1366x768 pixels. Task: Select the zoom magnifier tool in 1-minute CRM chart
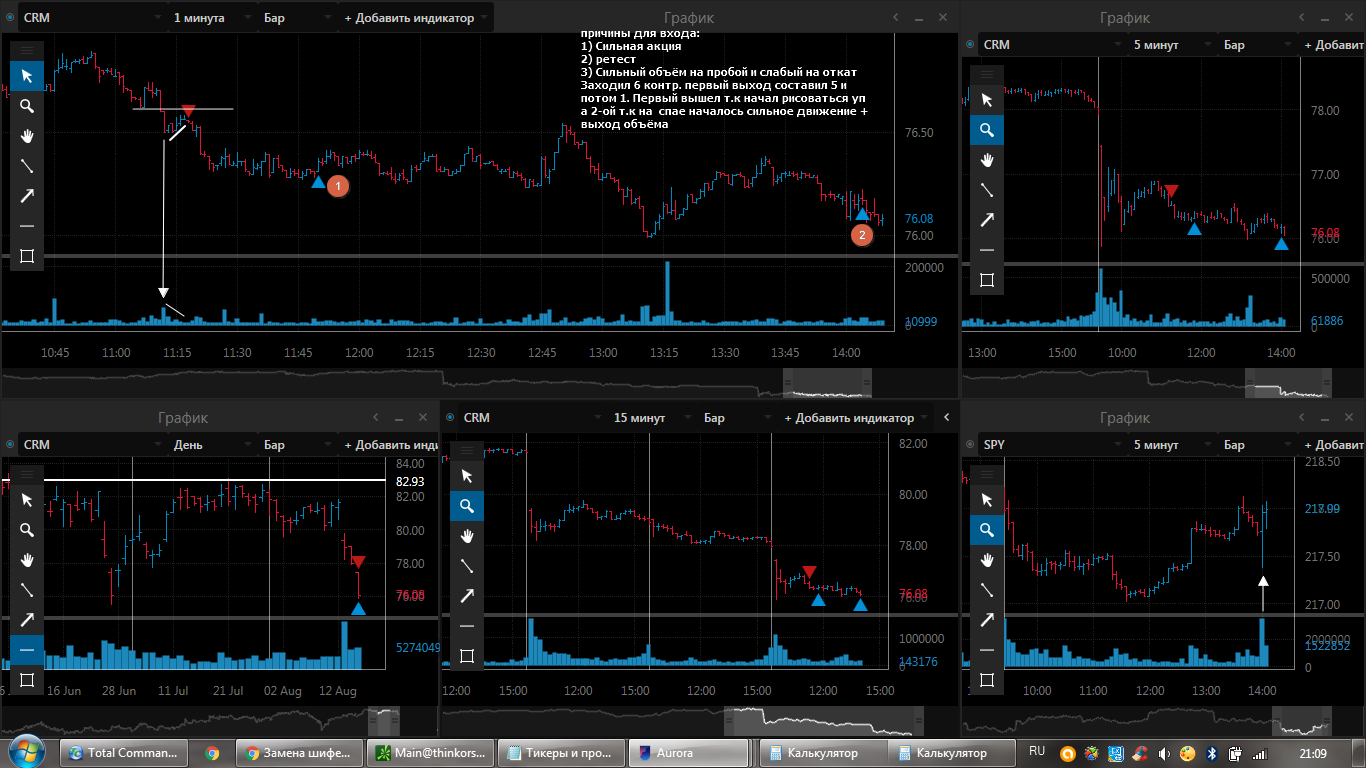[27, 106]
